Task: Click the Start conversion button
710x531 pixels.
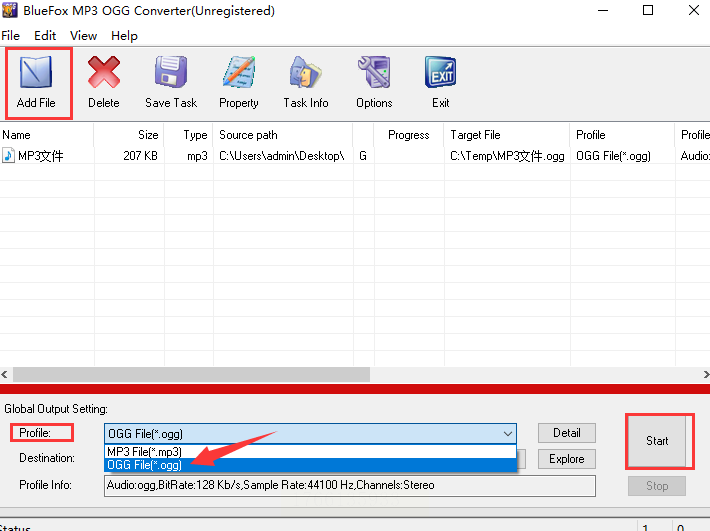Action: [x=657, y=441]
